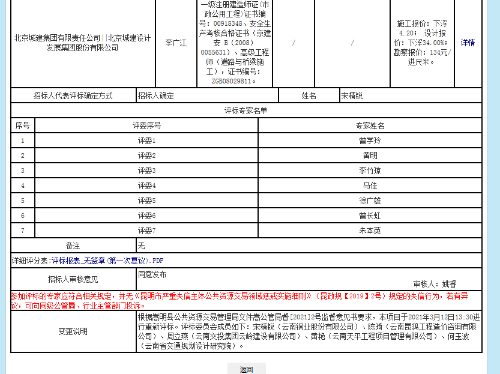Viewport: 500px width, 374px height.
Task: Click the red warning notice about experts
Action: [x=240, y=301]
